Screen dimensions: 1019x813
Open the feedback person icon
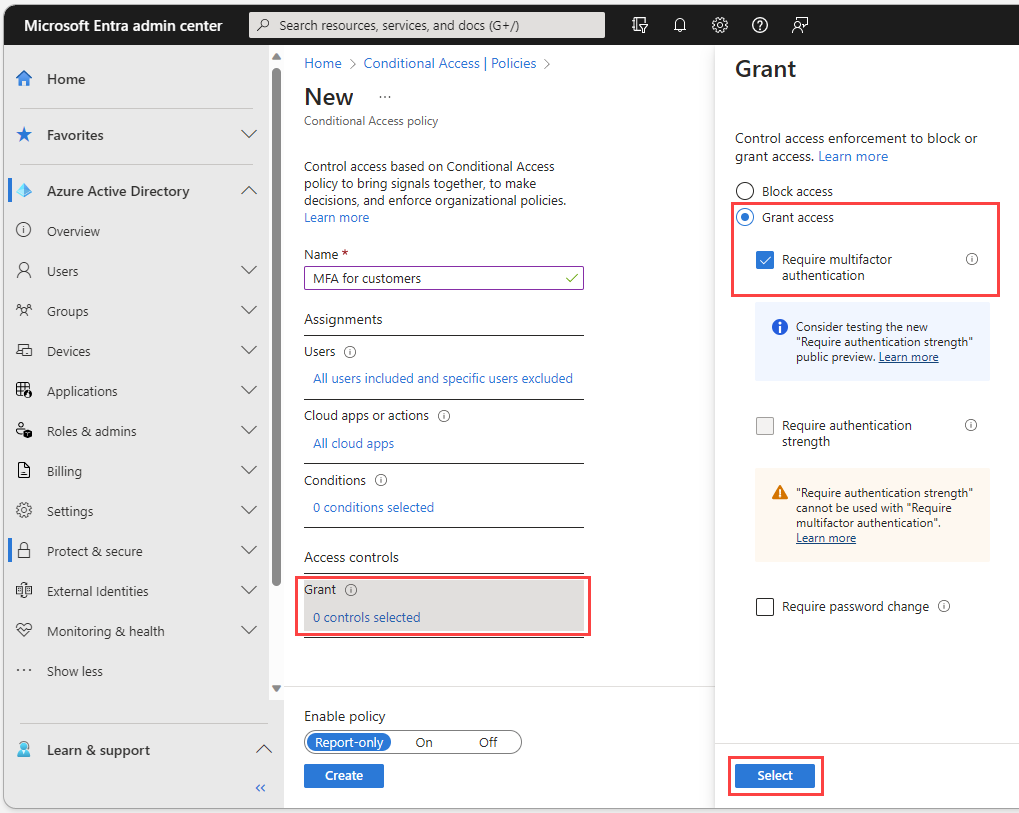pos(799,25)
